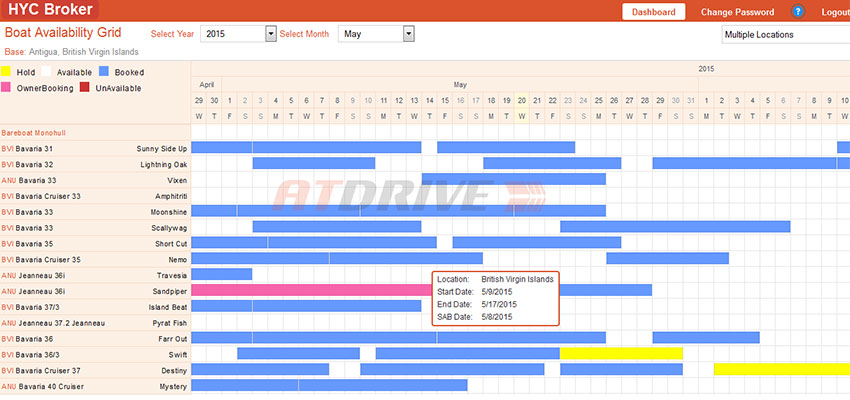This screenshot has height=400, width=850.
Task: Click the blue booking bar in Vixen row
Action: click(x=513, y=179)
